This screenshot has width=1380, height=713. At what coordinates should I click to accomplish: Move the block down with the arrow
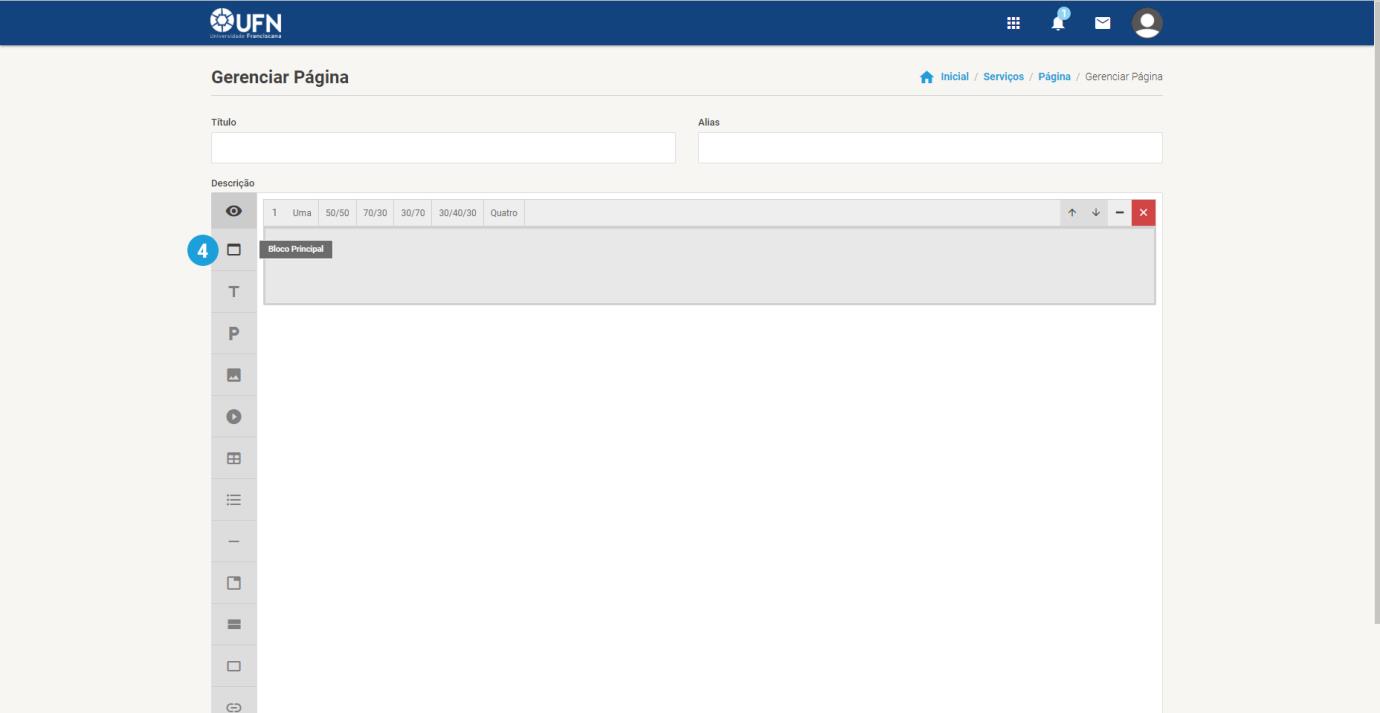point(1096,213)
